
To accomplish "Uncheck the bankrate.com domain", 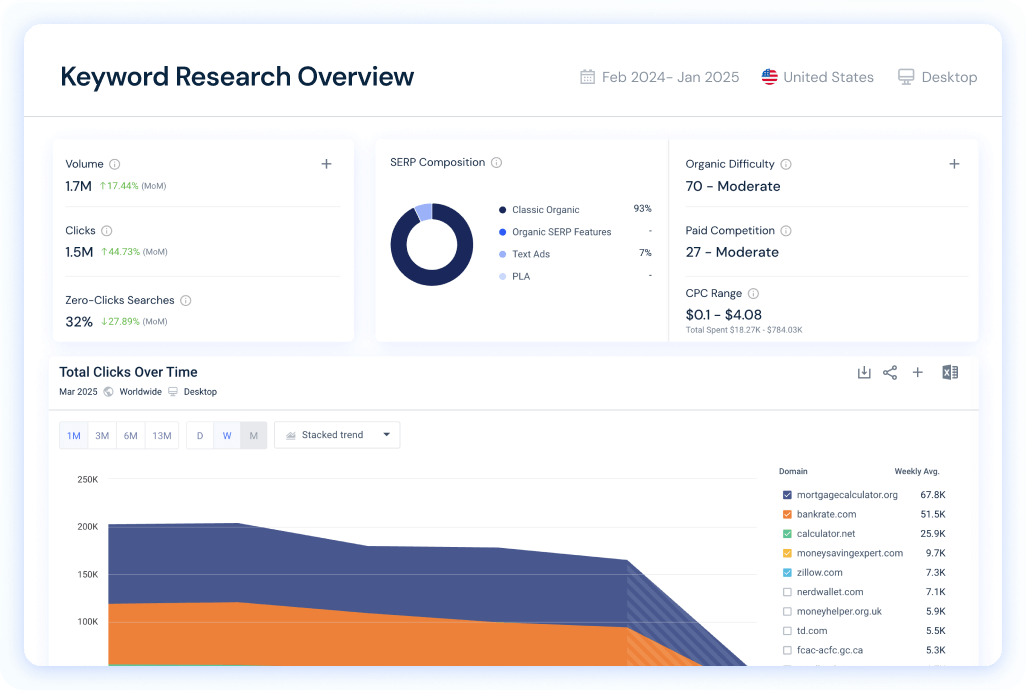I will point(788,514).
